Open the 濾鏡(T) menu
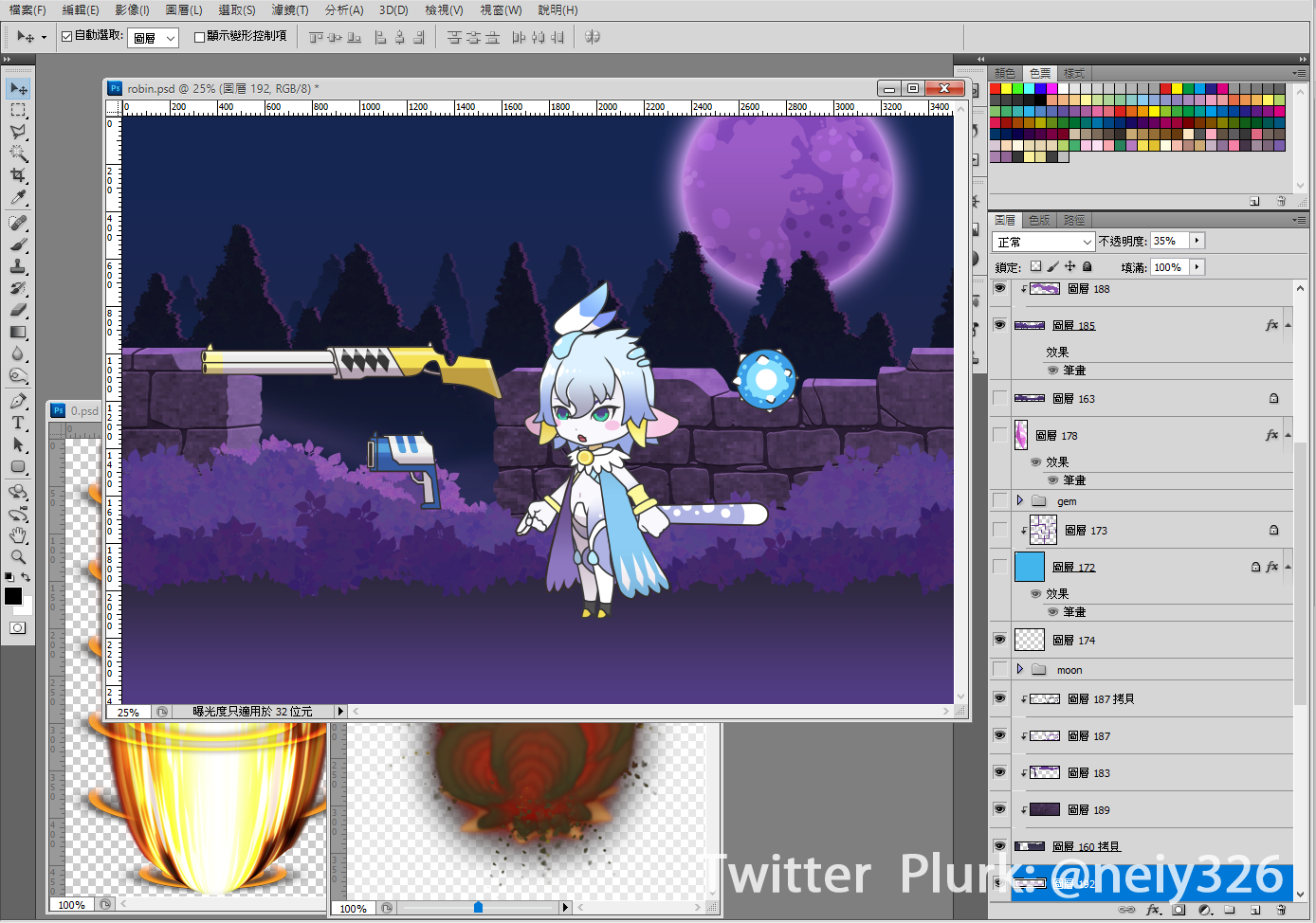 pos(289,9)
